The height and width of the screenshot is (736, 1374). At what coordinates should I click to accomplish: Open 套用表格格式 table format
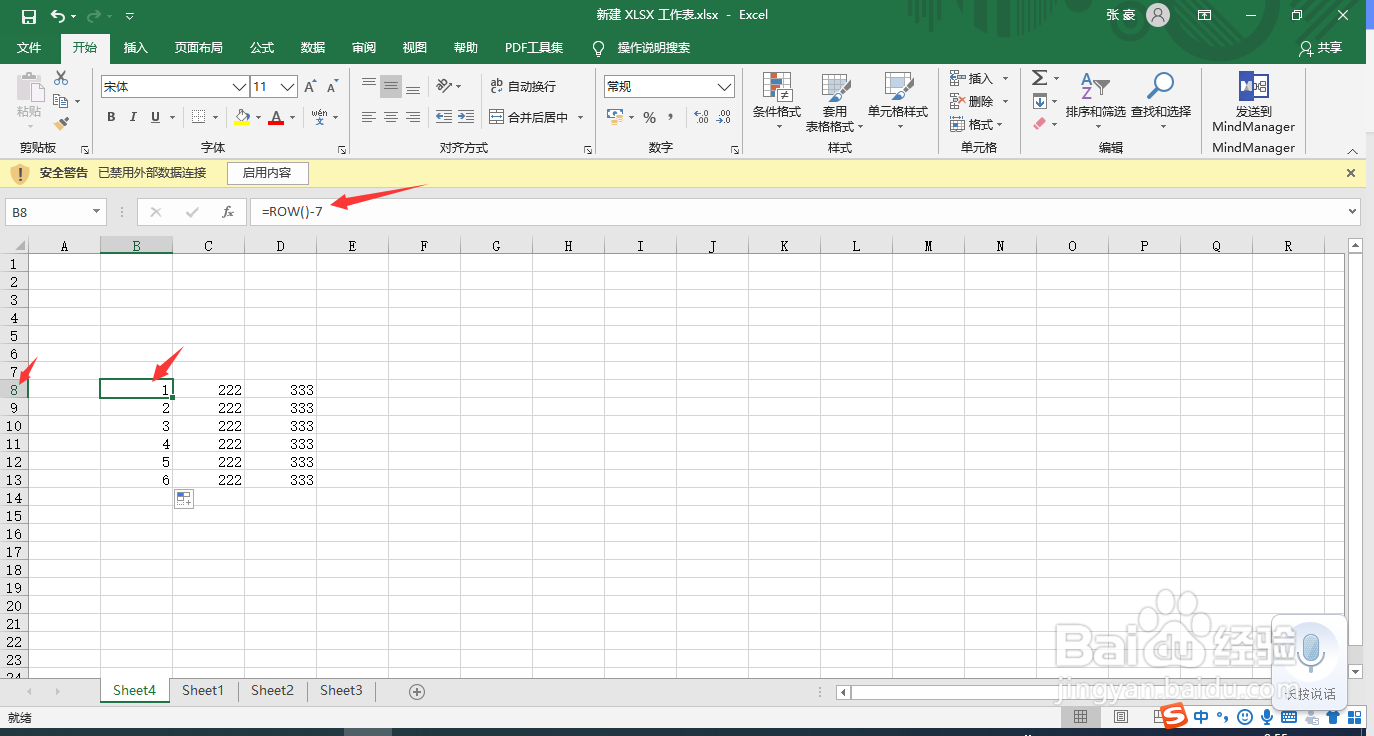tap(835, 102)
